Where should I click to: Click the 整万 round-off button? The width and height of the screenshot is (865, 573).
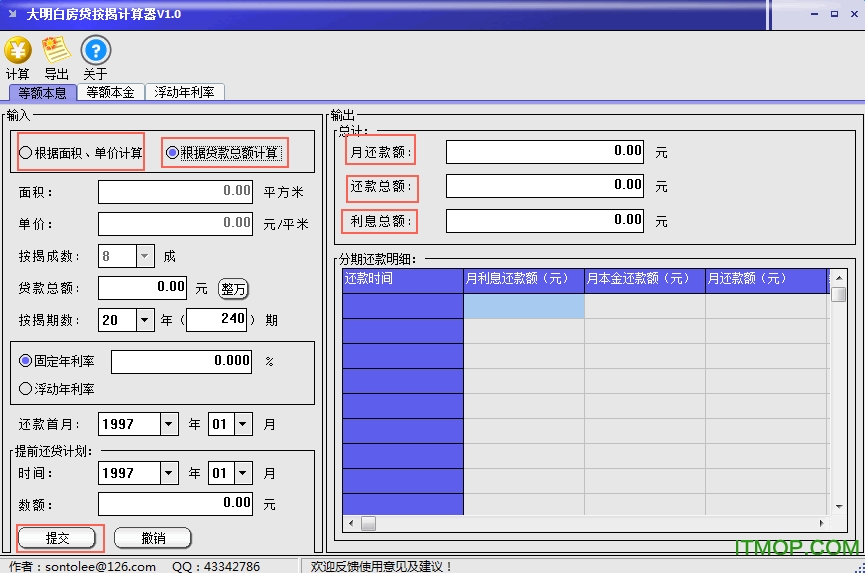(x=233, y=289)
